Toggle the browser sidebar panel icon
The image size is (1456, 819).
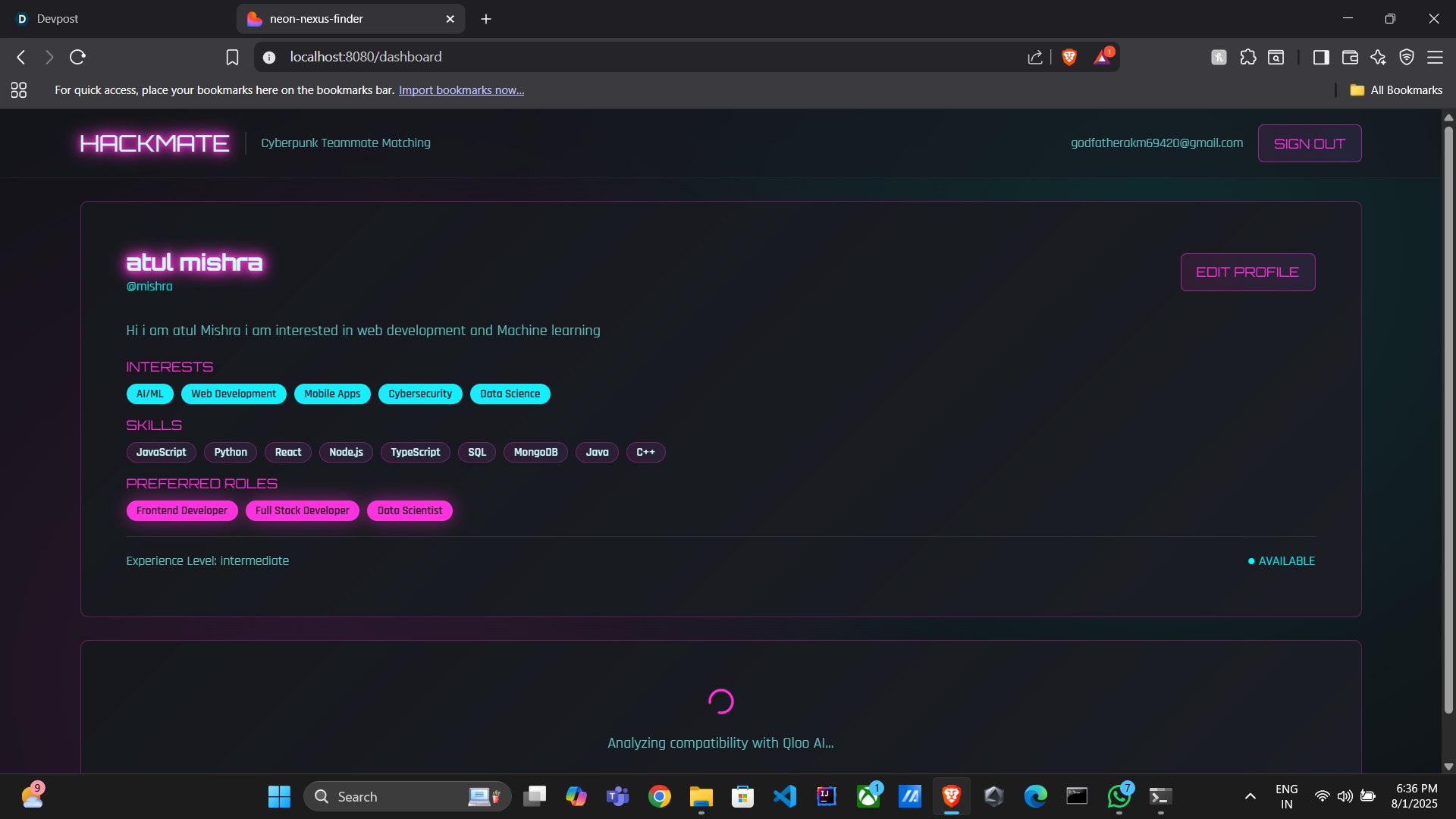(x=1321, y=57)
